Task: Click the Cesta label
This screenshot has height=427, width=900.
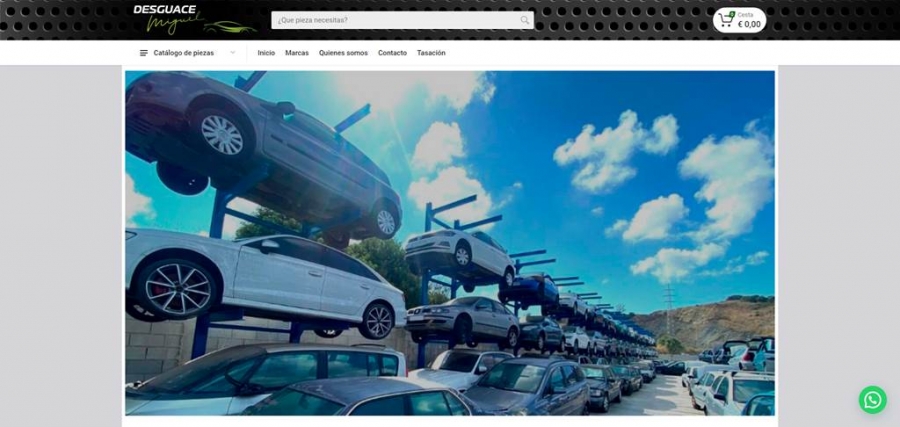Action: click(x=746, y=14)
